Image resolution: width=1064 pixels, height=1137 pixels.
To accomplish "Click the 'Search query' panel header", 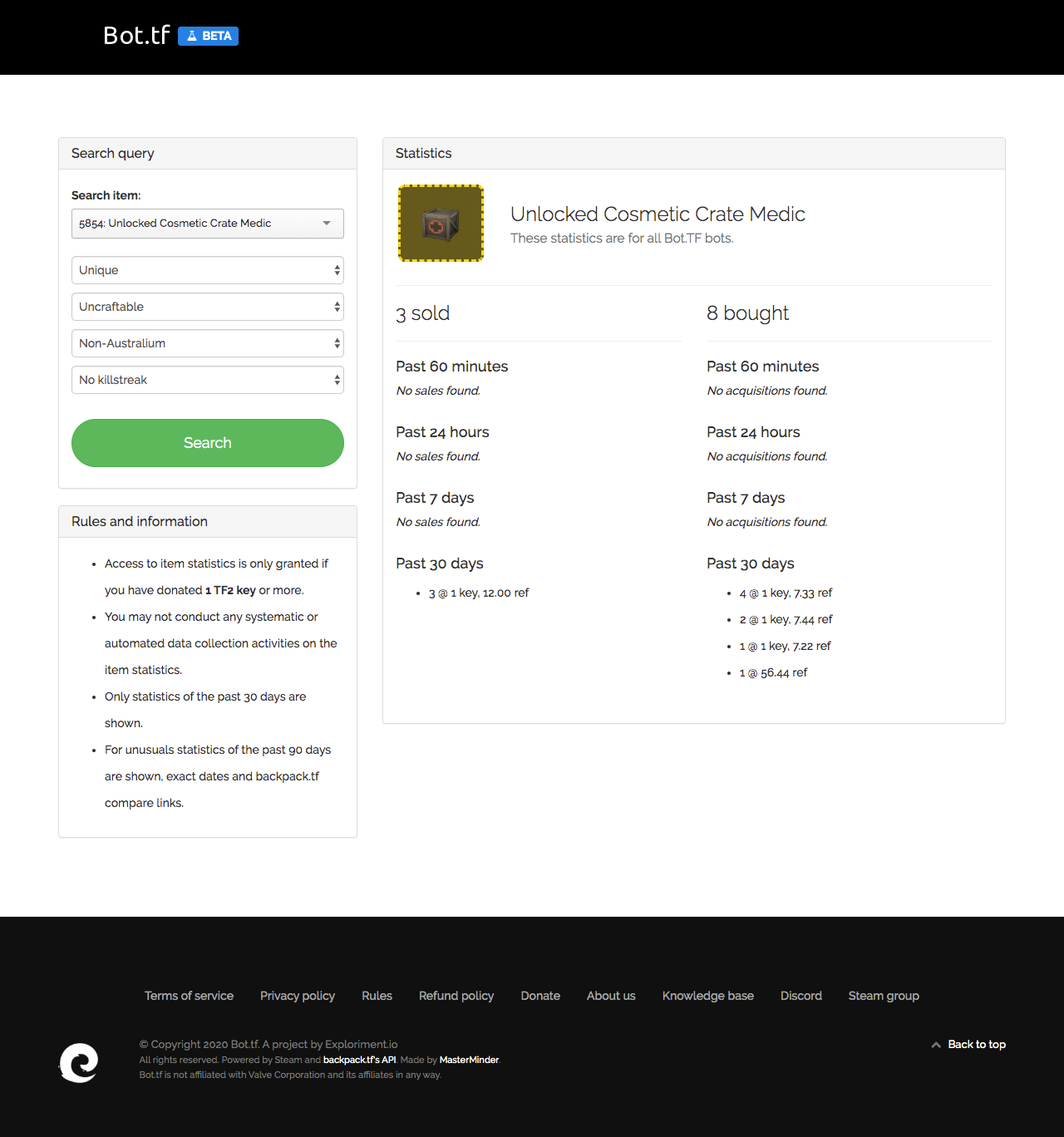I will click(208, 154).
